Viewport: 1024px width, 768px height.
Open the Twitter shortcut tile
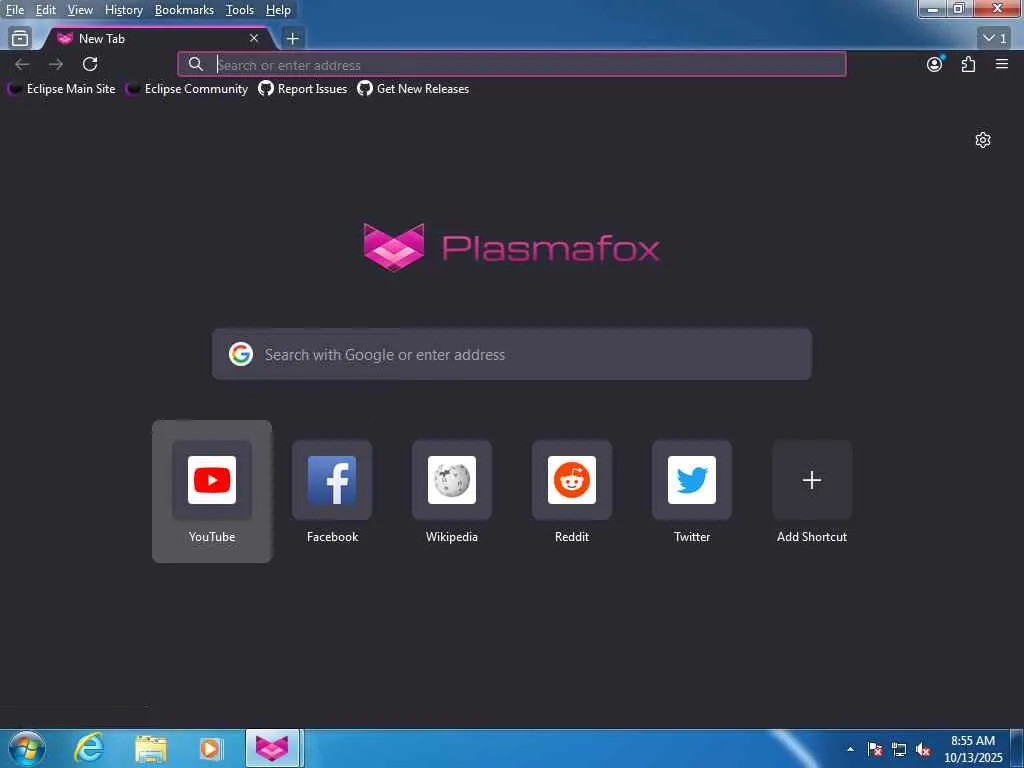click(692, 491)
